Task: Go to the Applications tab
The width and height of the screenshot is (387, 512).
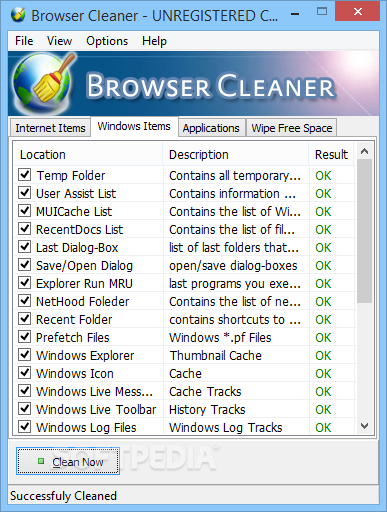Action: click(x=211, y=128)
